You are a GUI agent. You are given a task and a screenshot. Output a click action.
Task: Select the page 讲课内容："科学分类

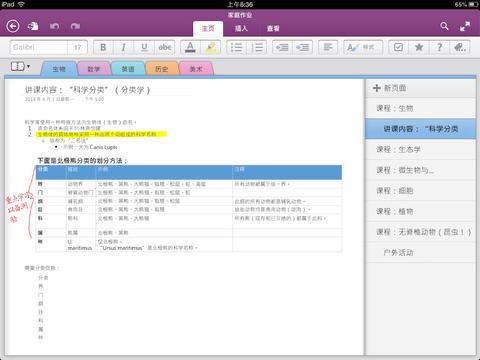[x=421, y=129]
